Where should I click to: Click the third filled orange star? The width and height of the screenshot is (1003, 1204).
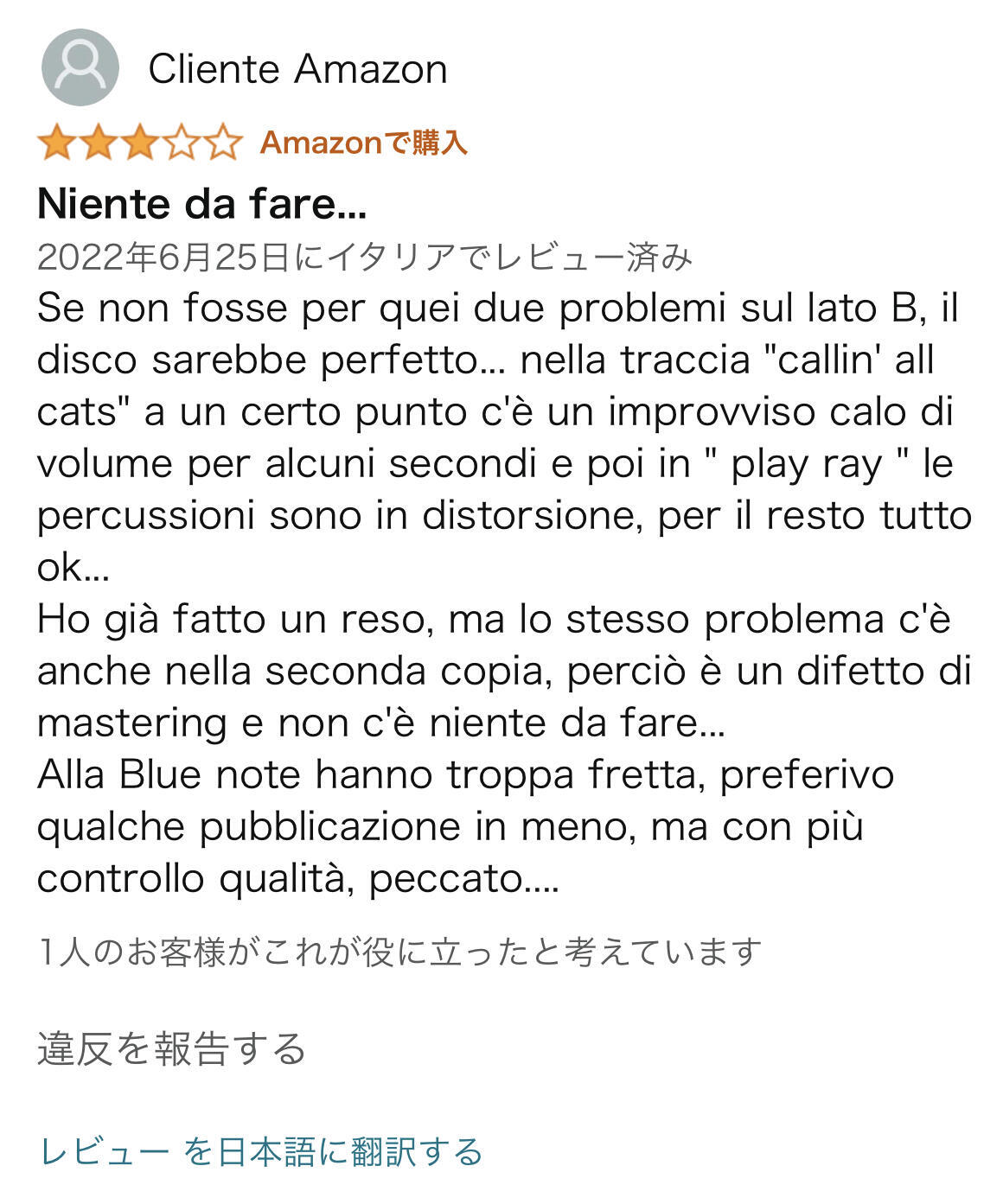click(x=140, y=143)
